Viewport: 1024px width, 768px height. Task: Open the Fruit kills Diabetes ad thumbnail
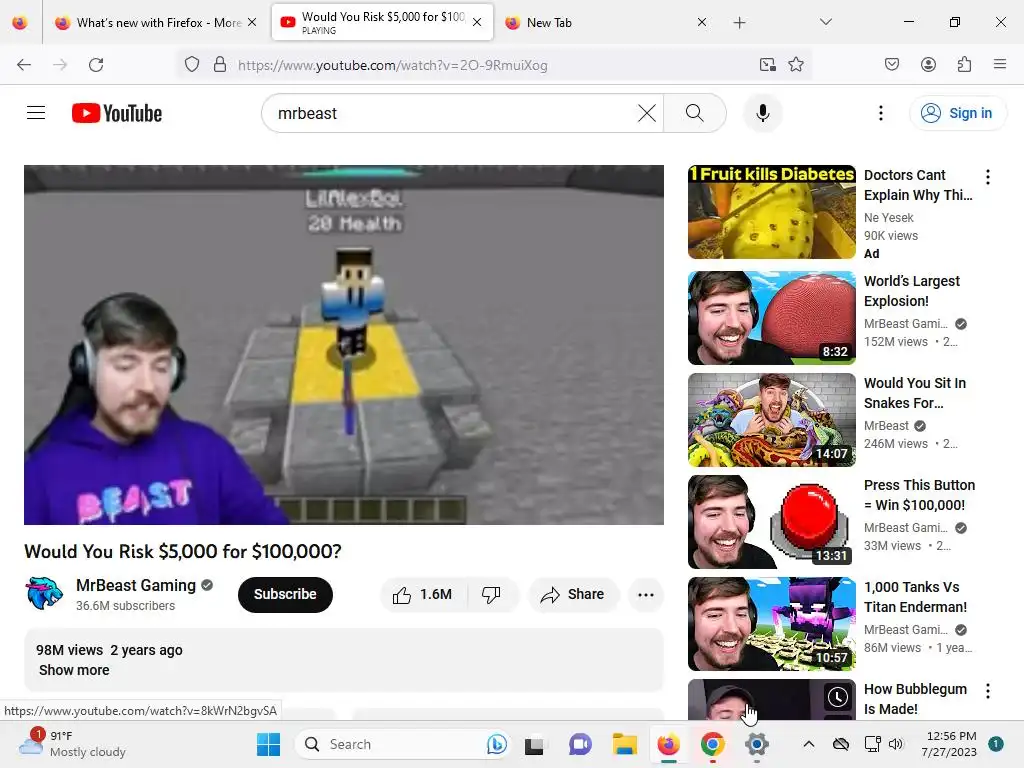point(771,212)
